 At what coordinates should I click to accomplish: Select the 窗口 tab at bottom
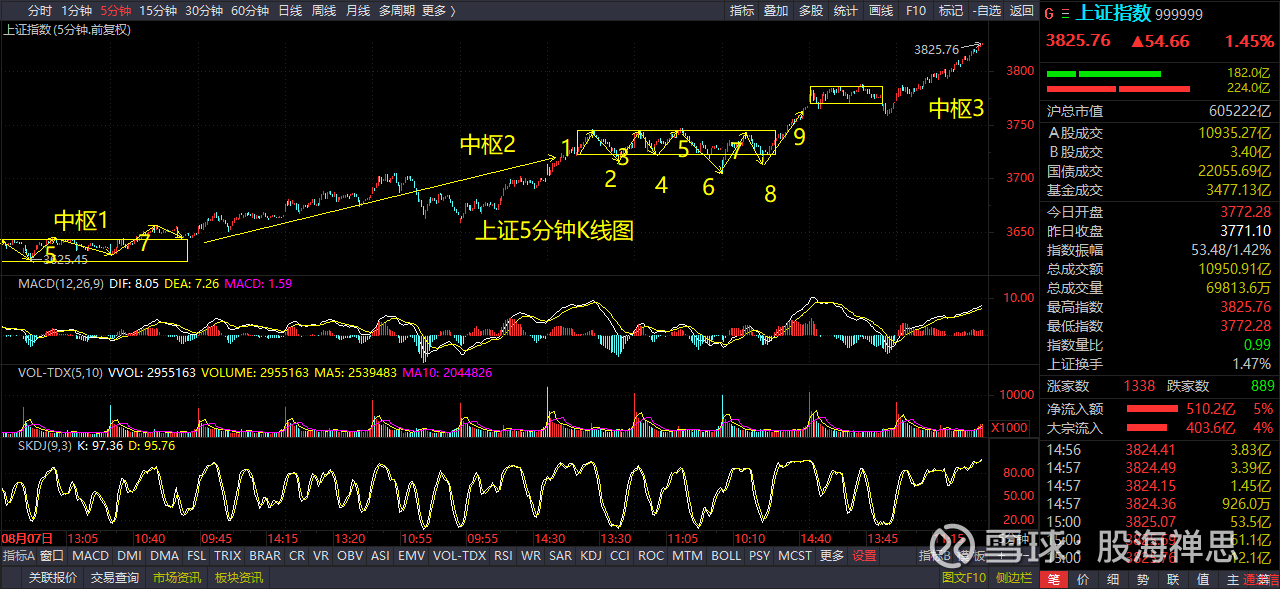click(x=52, y=556)
